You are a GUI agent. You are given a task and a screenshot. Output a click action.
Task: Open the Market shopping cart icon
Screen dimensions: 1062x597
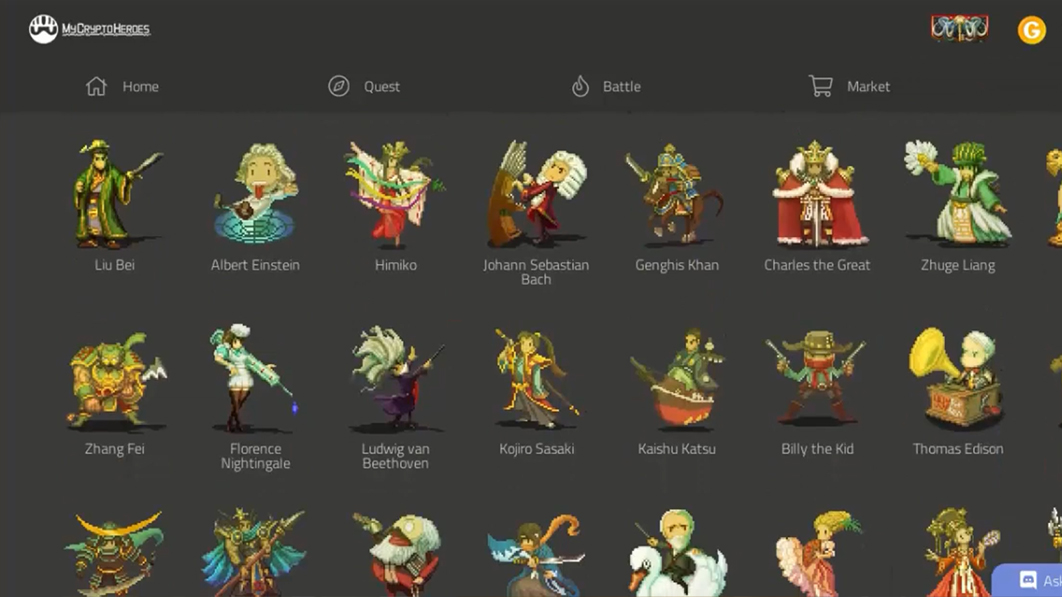pos(821,87)
